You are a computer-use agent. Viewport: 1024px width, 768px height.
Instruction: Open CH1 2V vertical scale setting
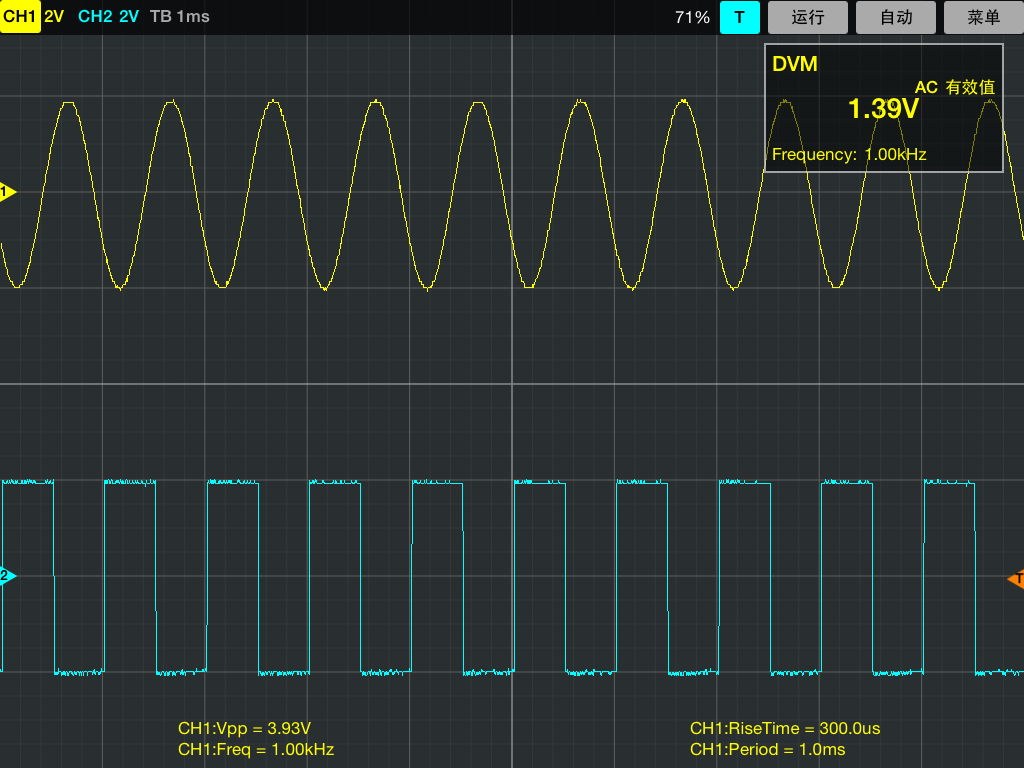click(x=54, y=17)
